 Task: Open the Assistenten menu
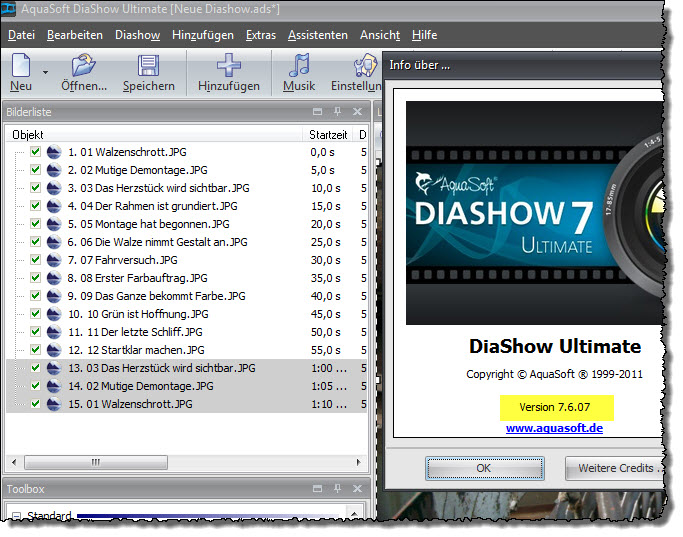[x=317, y=35]
